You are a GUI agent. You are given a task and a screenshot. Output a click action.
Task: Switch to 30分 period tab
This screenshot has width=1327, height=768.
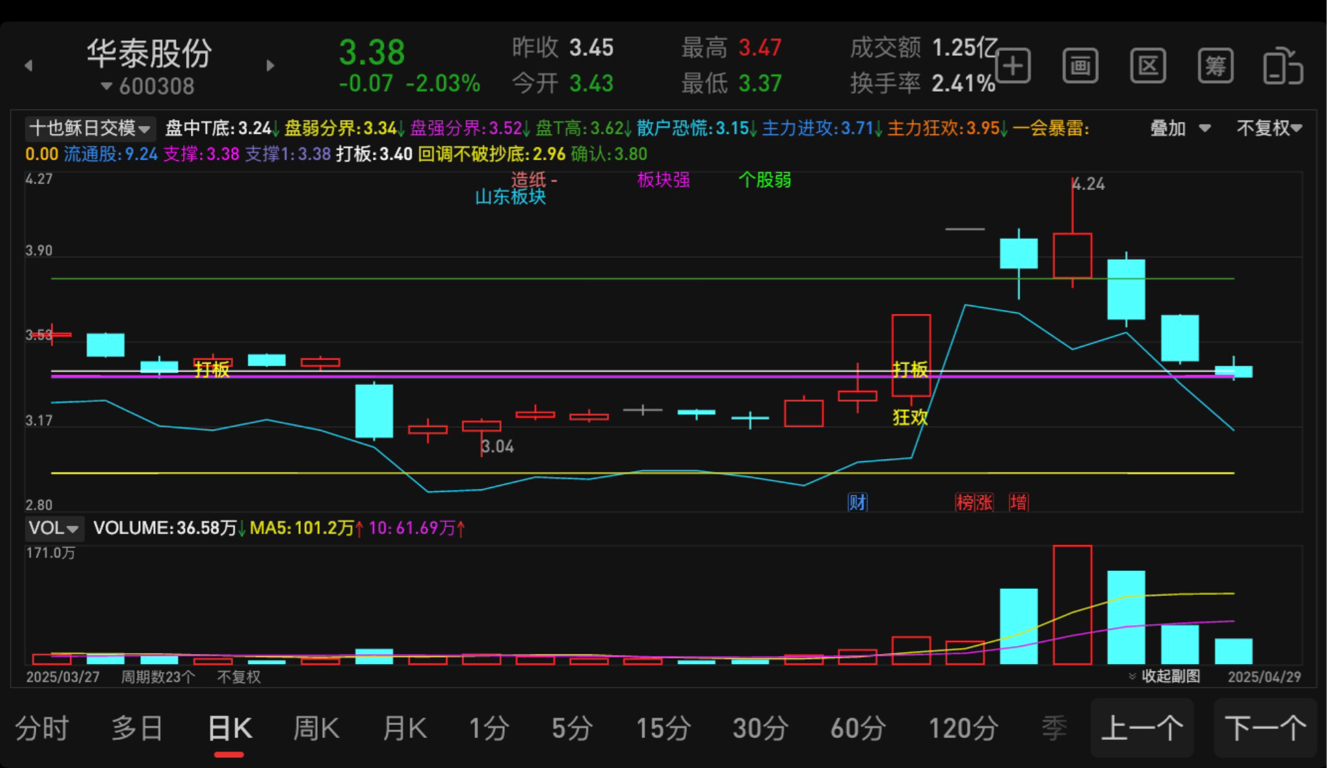coord(760,728)
